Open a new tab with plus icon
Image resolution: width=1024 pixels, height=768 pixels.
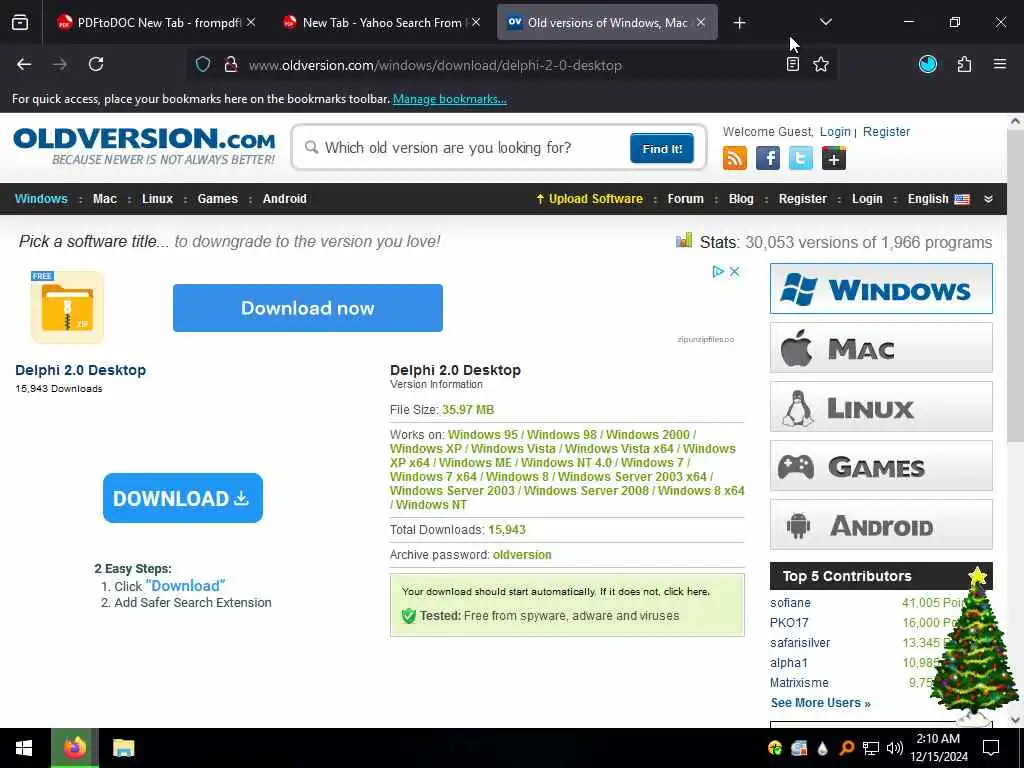click(x=739, y=23)
